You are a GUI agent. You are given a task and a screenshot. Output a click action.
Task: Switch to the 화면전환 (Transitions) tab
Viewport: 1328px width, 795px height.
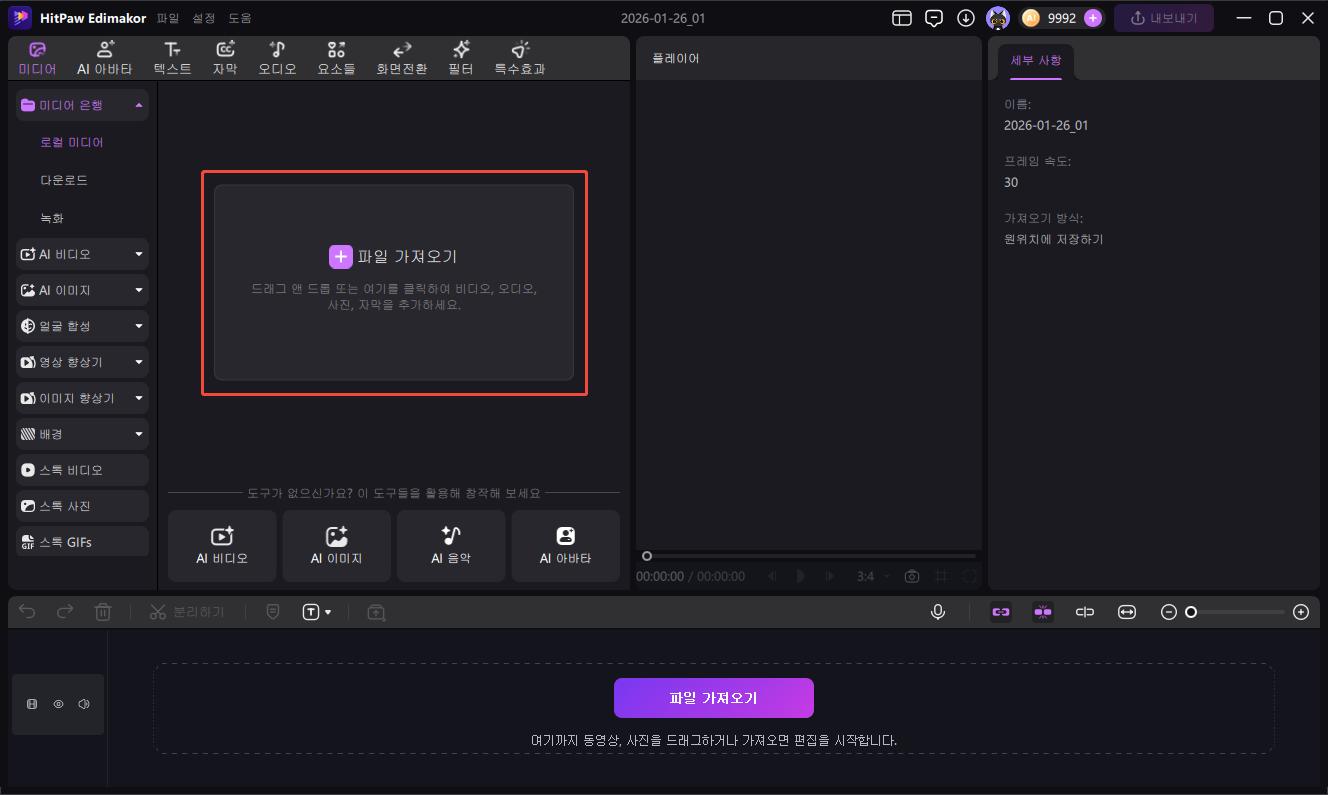point(402,59)
